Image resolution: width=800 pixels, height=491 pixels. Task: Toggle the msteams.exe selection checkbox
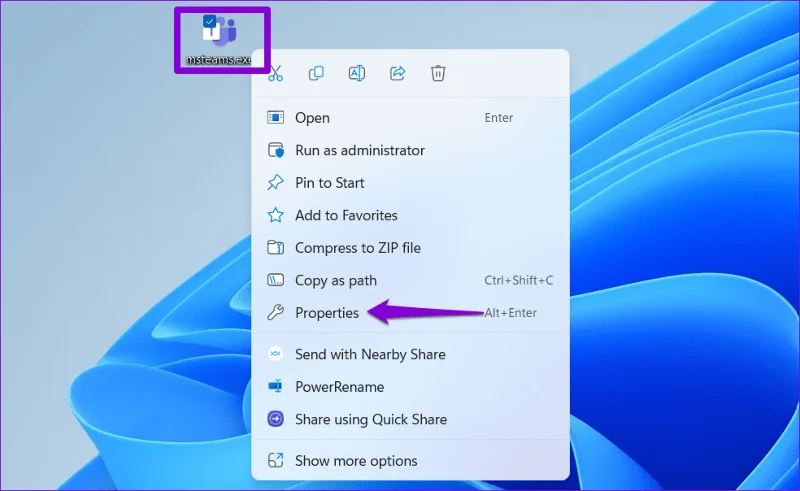(x=209, y=21)
